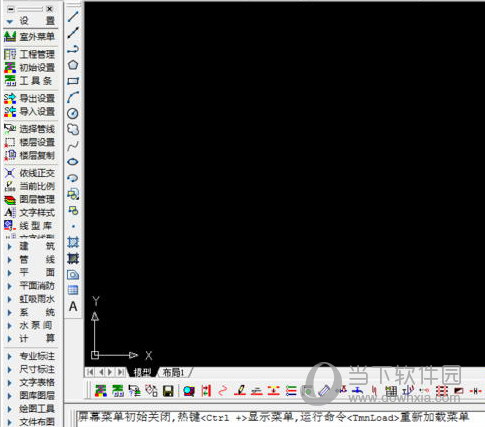Select the Point tool
Screen dimensions: 485x427
coord(73,226)
